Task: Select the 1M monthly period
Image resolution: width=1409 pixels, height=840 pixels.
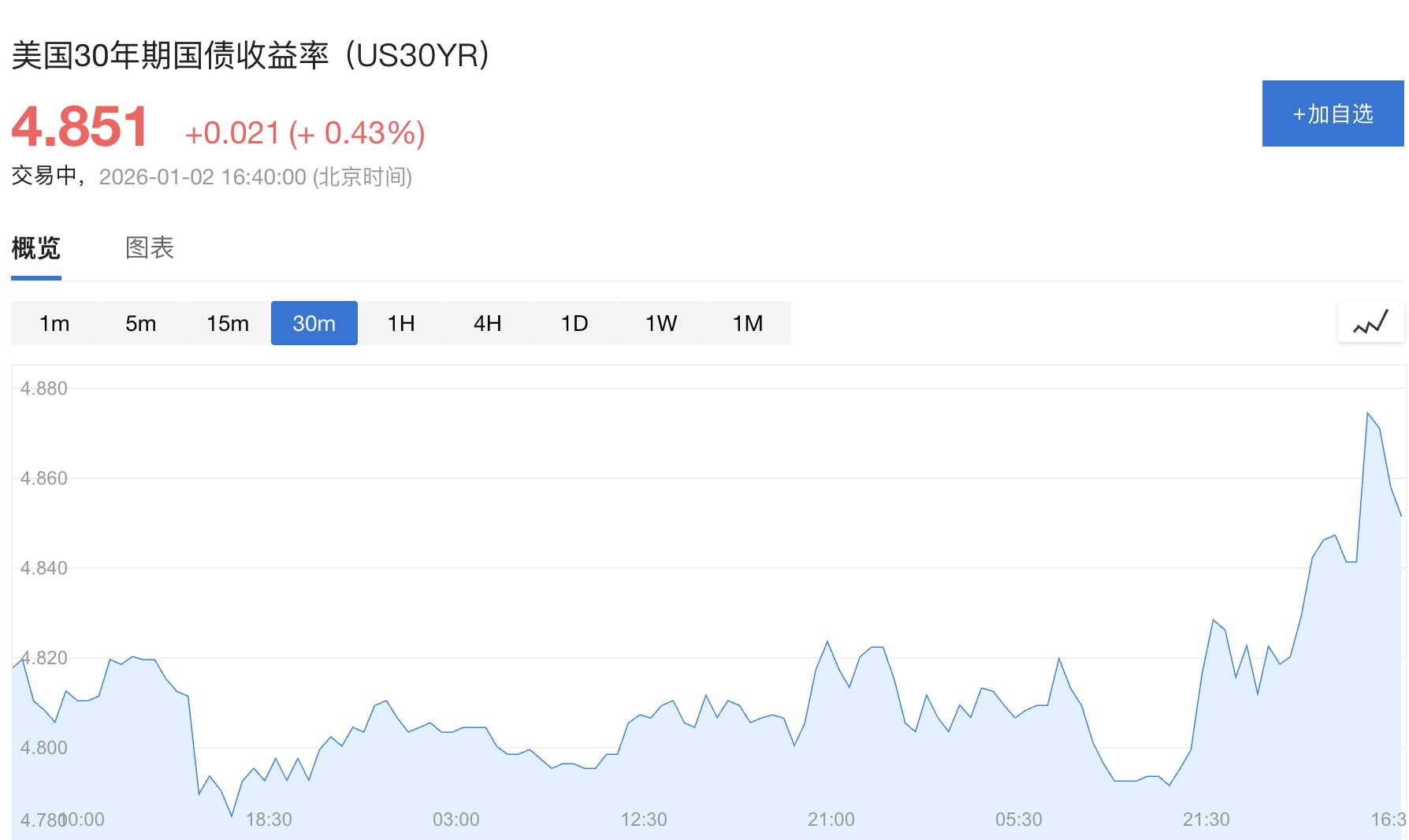Action: tap(748, 323)
